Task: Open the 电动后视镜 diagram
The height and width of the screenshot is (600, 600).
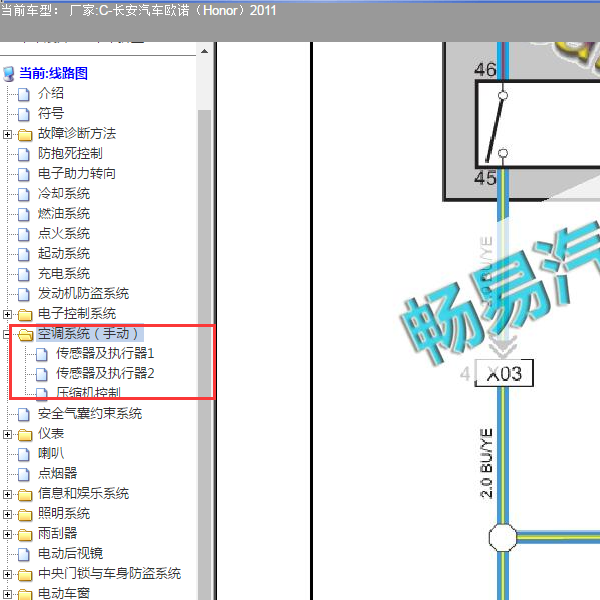Action: click(x=70, y=553)
